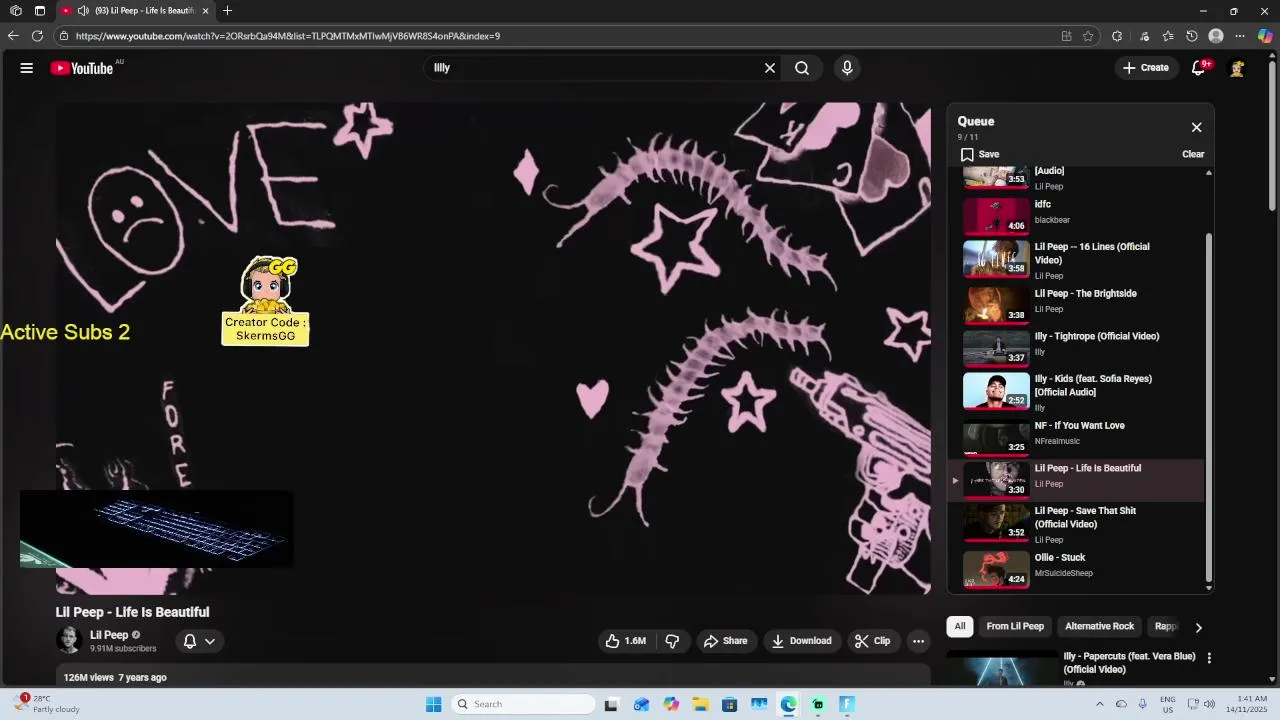This screenshot has height=720, width=1280.
Task: Close the Lil Peep browser tab
Action: point(205,11)
